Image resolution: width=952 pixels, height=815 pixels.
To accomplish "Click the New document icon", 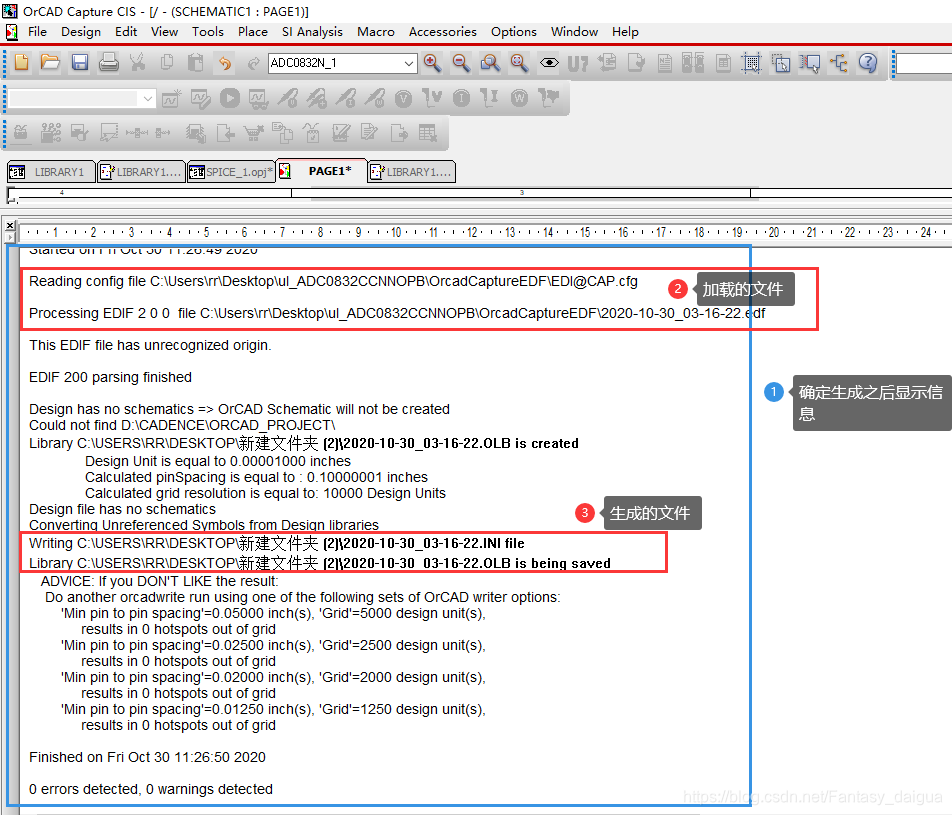I will [x=22, y=63].
